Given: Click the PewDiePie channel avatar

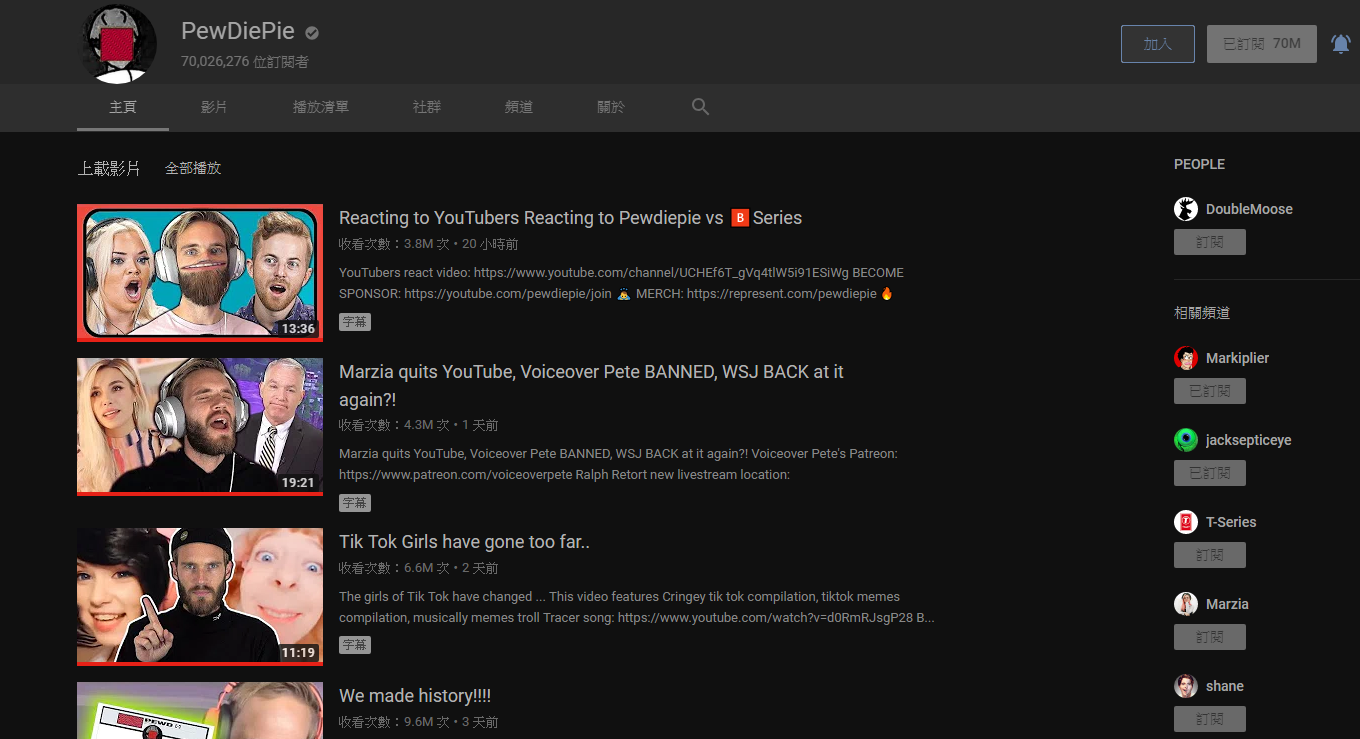Looking at the screenshot, I should click(118, 44).
